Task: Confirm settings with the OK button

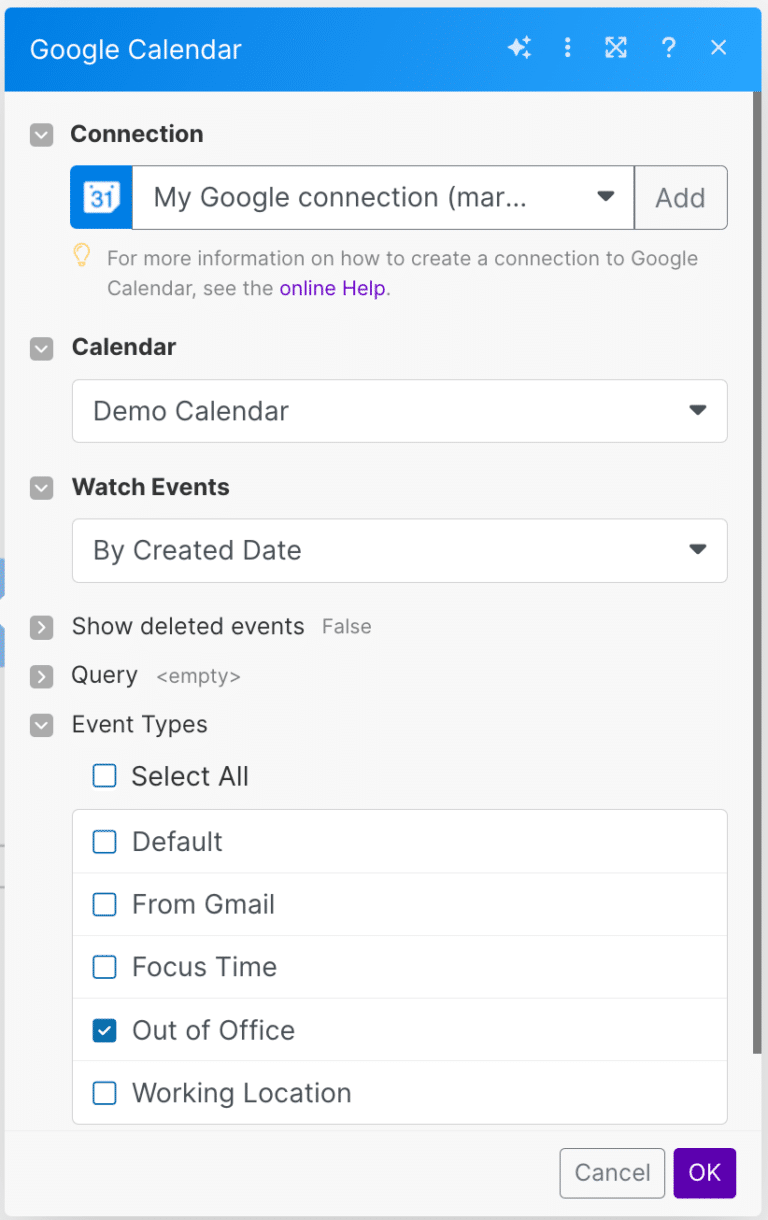Action: 705,1173
